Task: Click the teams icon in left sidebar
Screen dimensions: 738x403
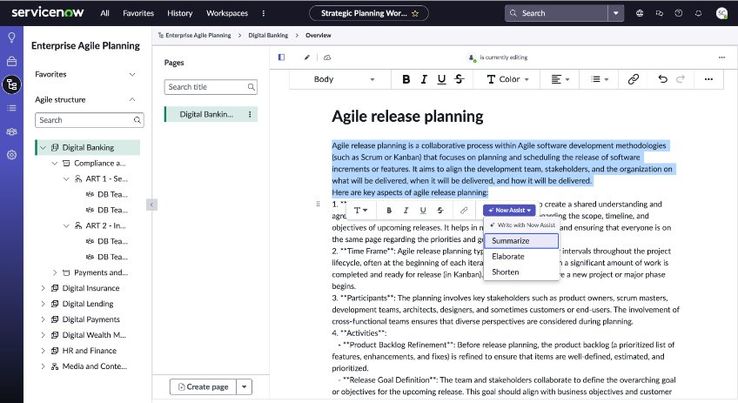Action: click(12, 131)
